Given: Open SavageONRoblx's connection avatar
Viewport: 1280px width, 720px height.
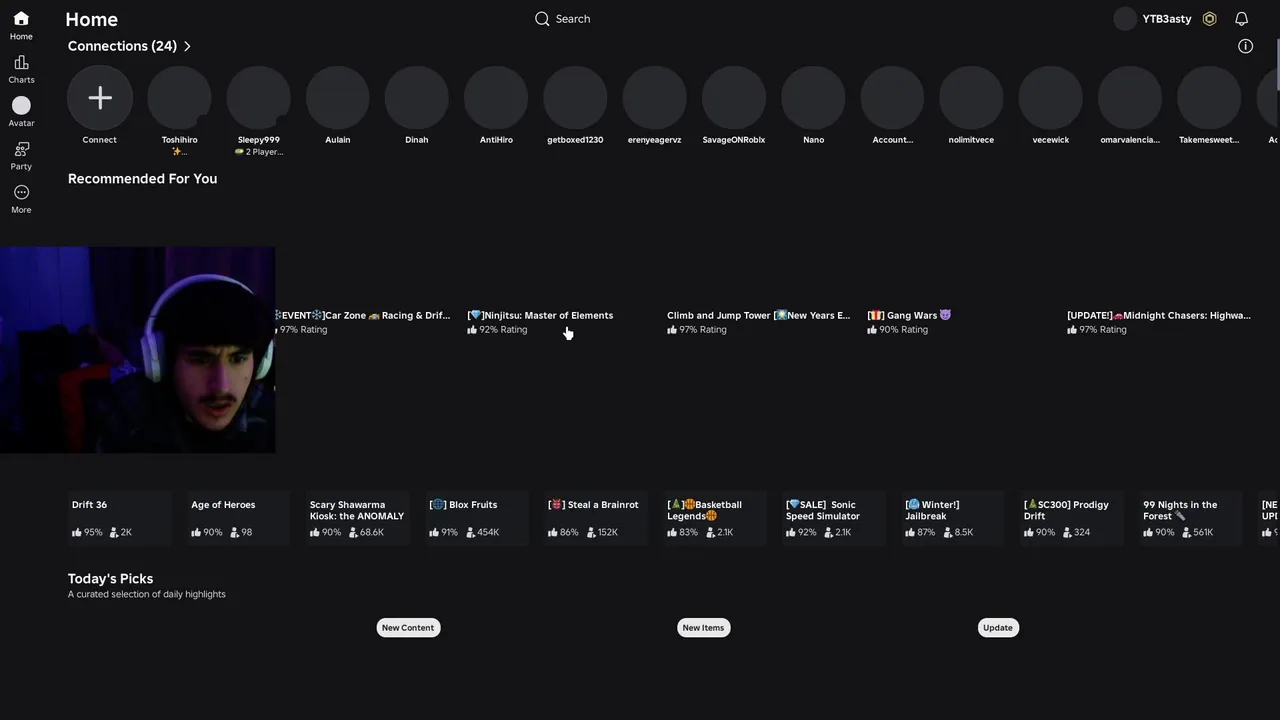Looking at the screenshot, I should [734, 98].
